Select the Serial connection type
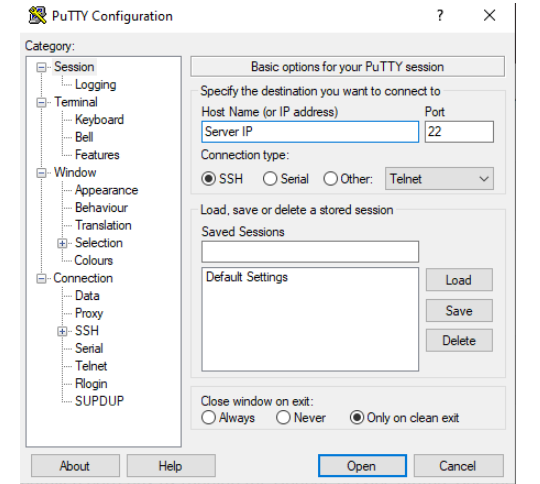This screenshot has width=540, height=484. click(270, 179)
